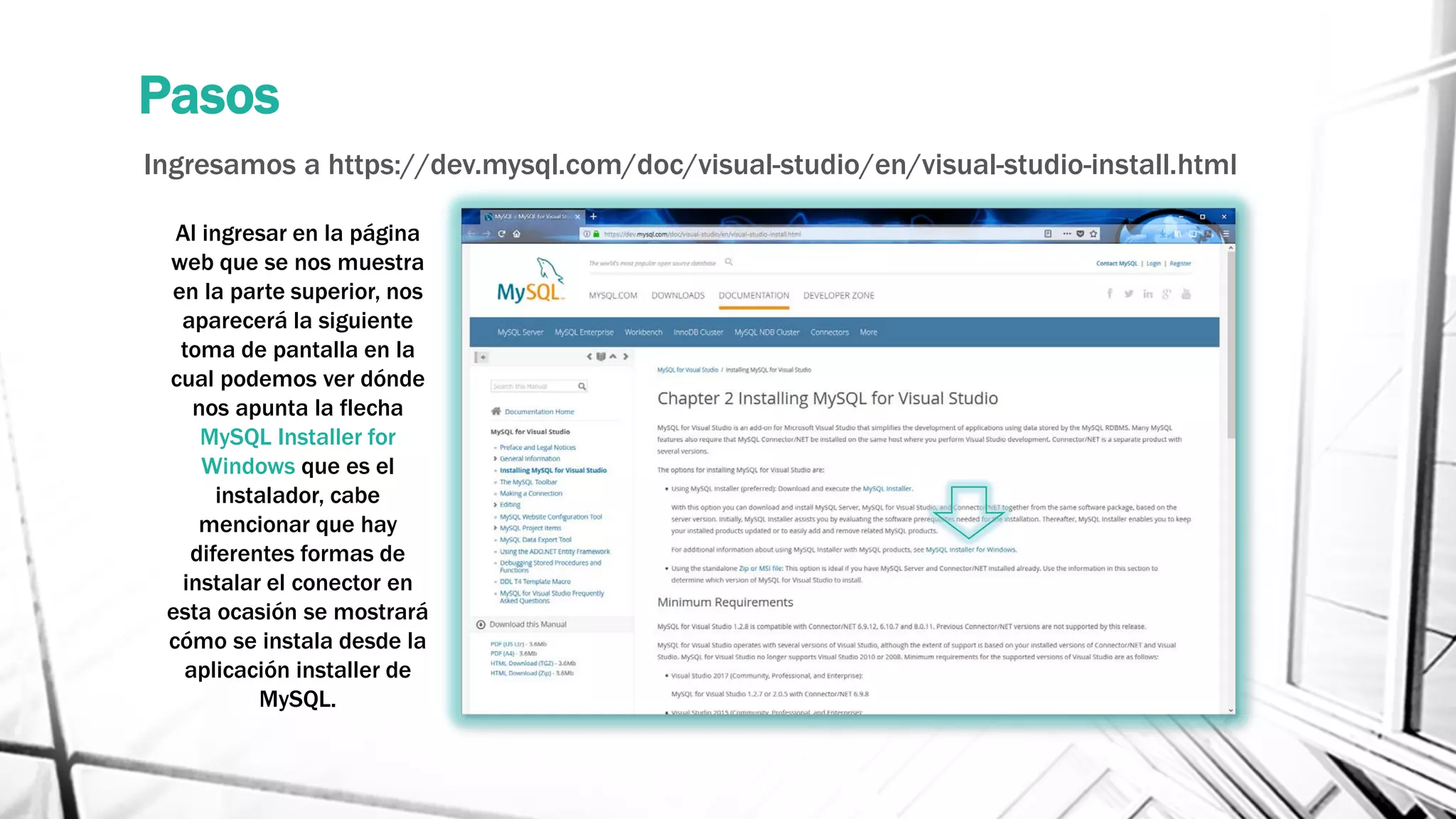Click the browser back arrow
Screen dimensions: 1456x819
pyautogui.click(x=472, y=234)
